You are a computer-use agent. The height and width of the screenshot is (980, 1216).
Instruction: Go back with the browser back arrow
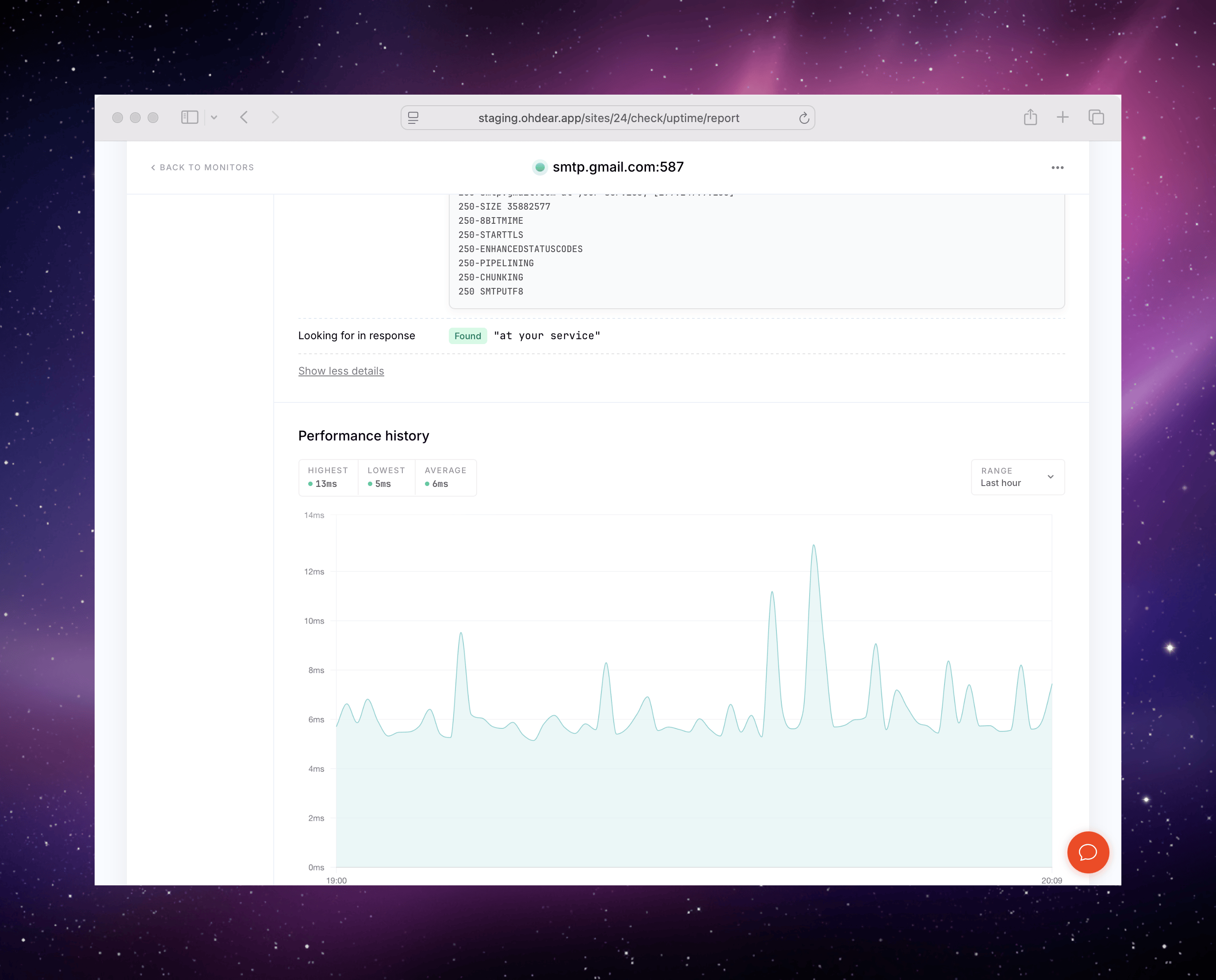pos(244,118)
